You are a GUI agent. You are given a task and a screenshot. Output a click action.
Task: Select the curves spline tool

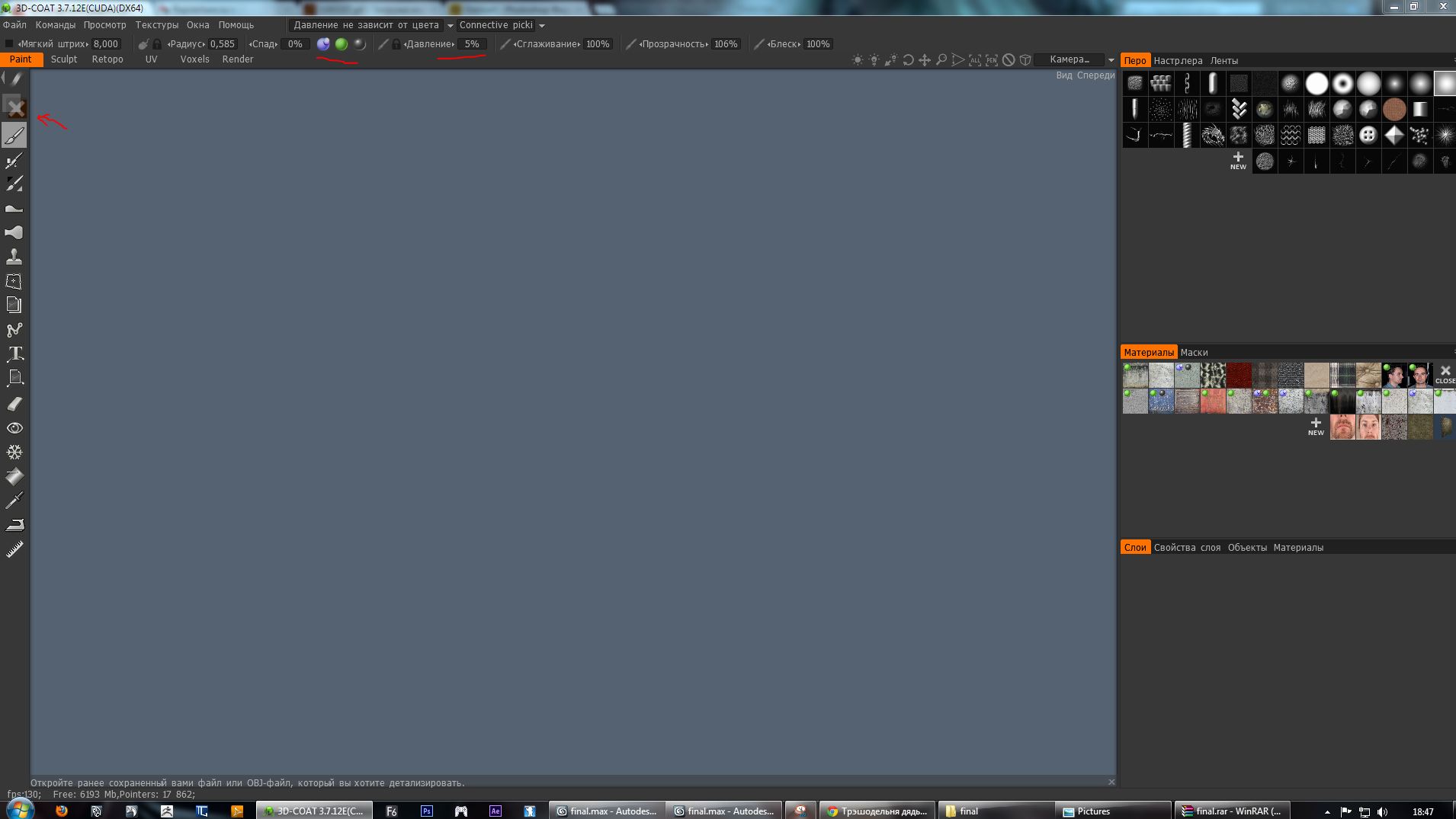coord(14,330)
